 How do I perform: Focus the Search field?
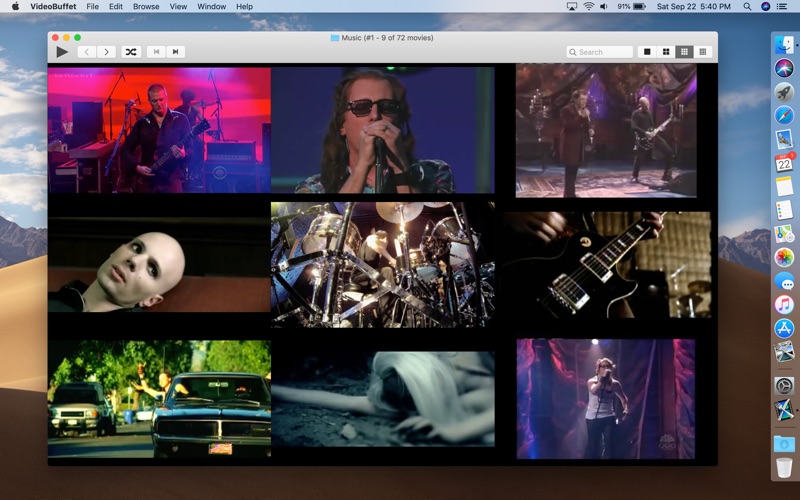(599, 52)
